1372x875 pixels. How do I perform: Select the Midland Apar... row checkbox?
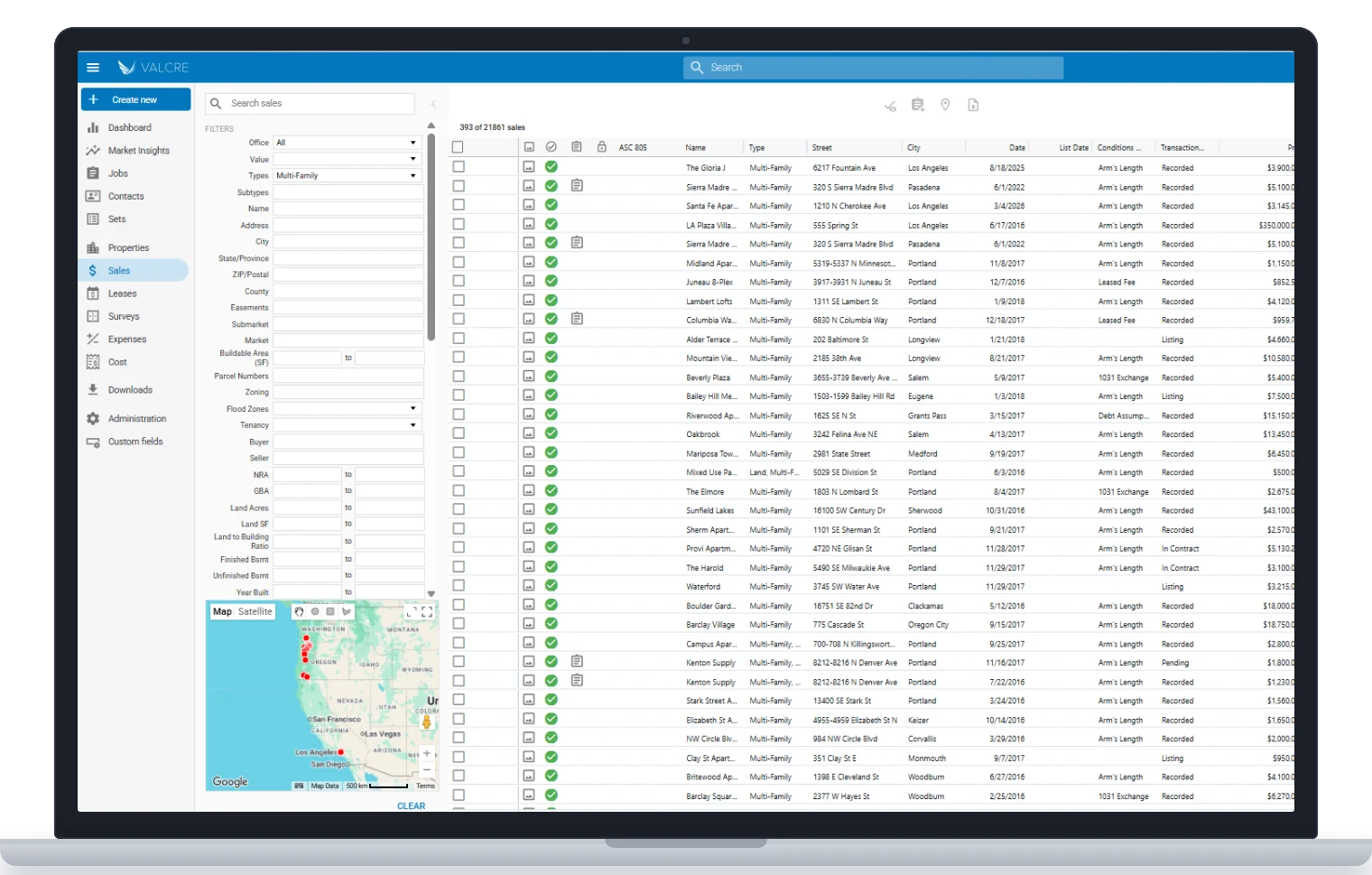(459, 262)
